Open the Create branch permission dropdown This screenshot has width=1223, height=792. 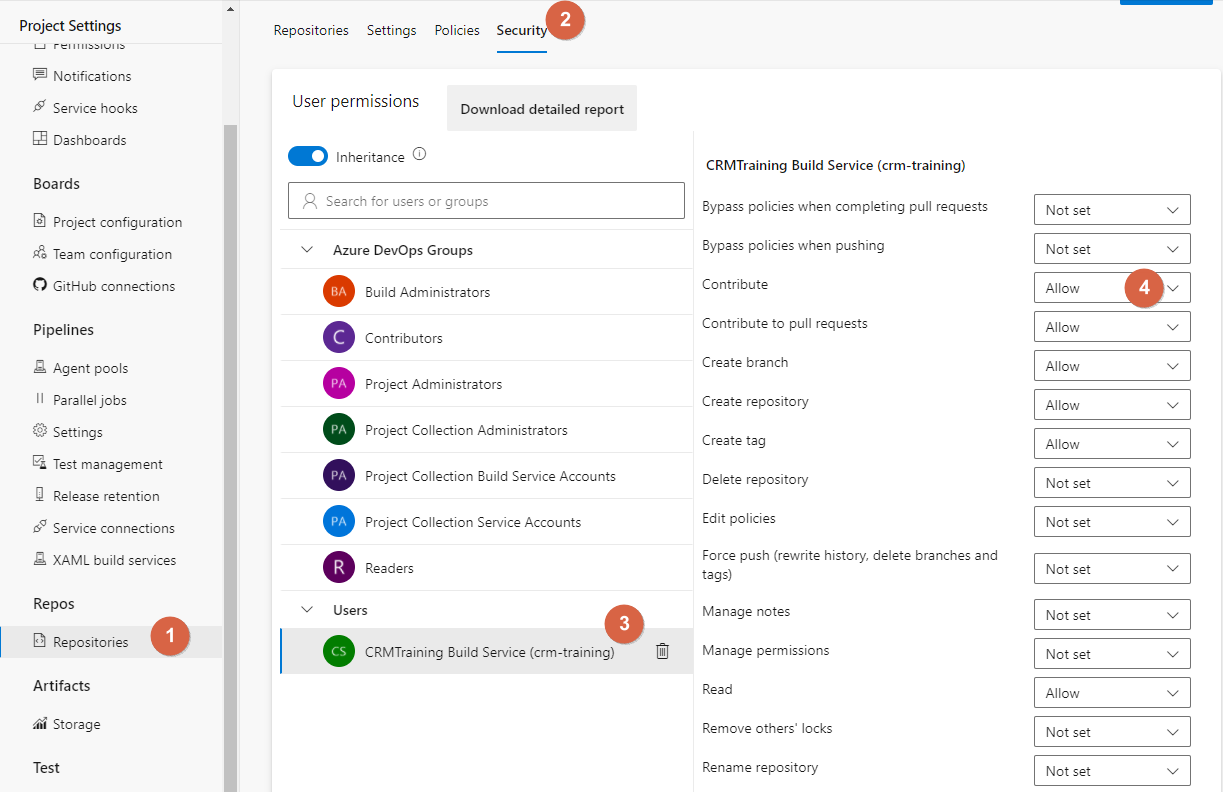click(1112, 366)
